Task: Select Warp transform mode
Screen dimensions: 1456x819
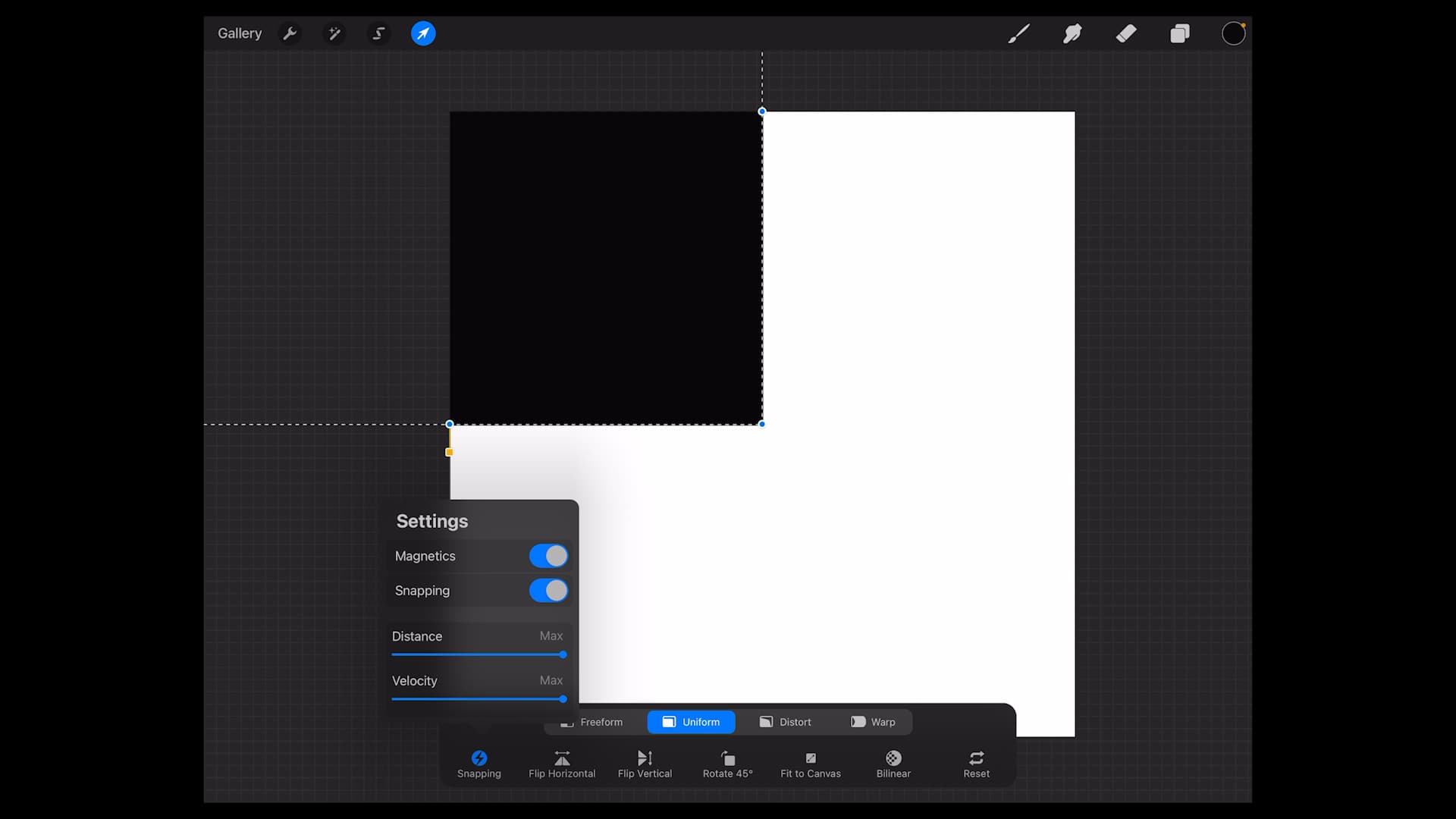Action: point(874,721)
